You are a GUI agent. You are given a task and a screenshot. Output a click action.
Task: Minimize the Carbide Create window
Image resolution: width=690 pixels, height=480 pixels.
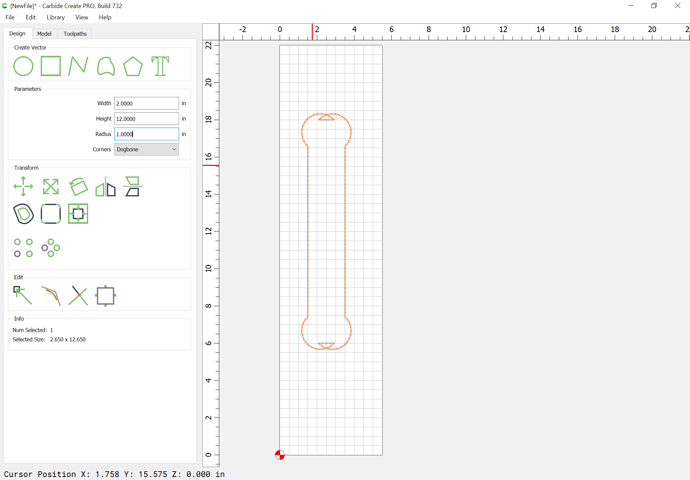[631, 6]
